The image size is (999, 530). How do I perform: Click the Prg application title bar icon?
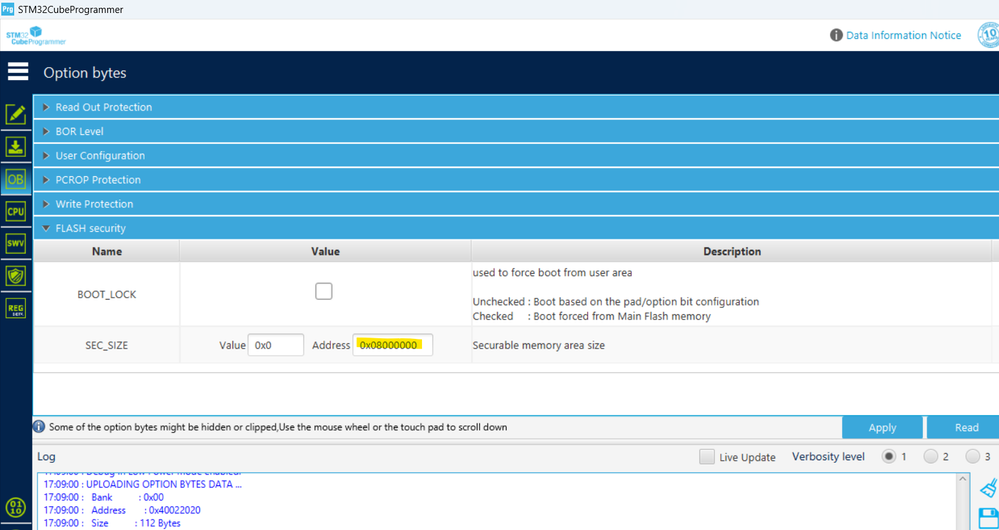point(8,10)
